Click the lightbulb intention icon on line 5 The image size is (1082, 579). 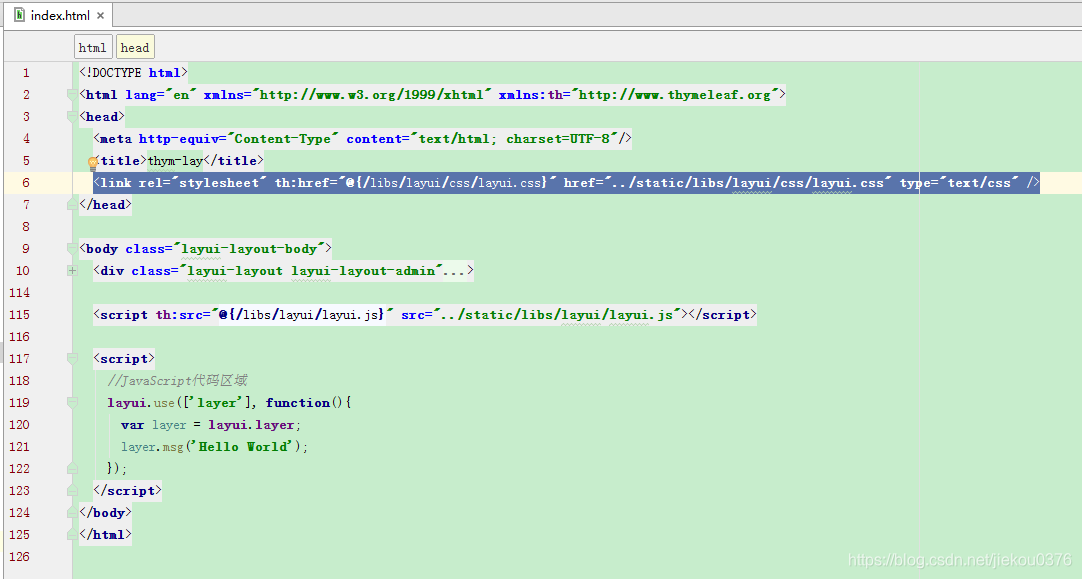click(x=93, y=164)
